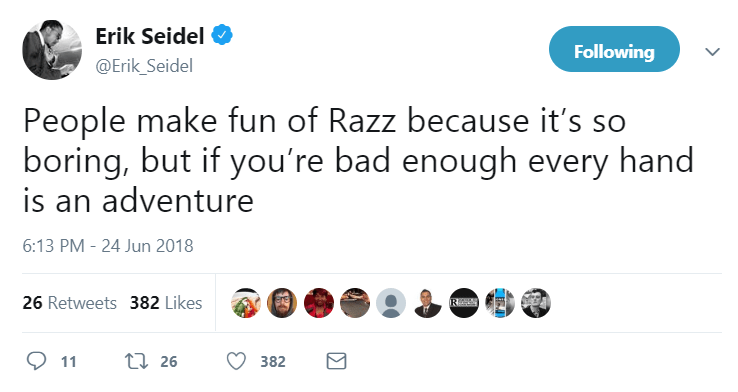
Task: Open the suited man avatar
Action: point(428,303)
